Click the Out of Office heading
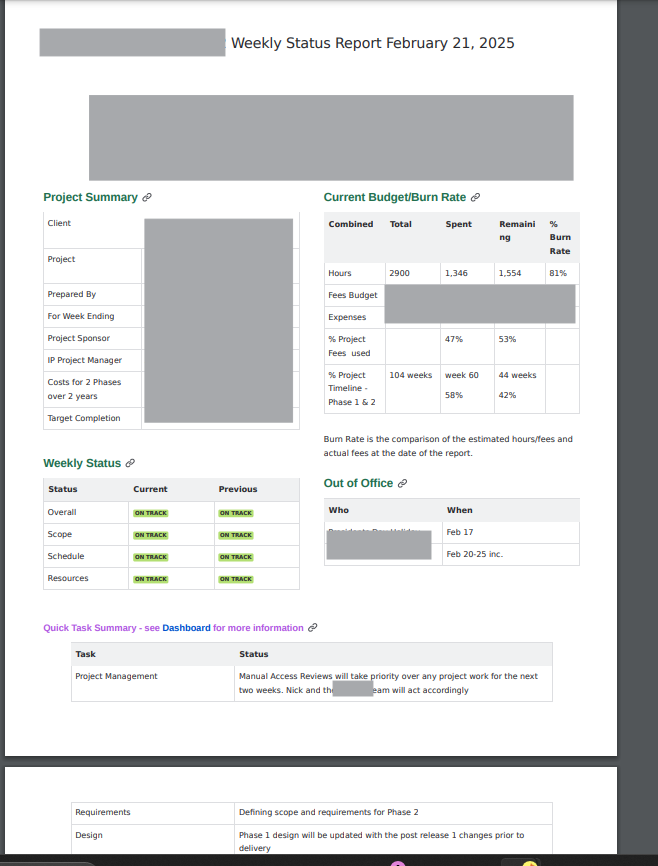This screenshot has width=658, height=866. pyautogui.click(x=359, y=483)
